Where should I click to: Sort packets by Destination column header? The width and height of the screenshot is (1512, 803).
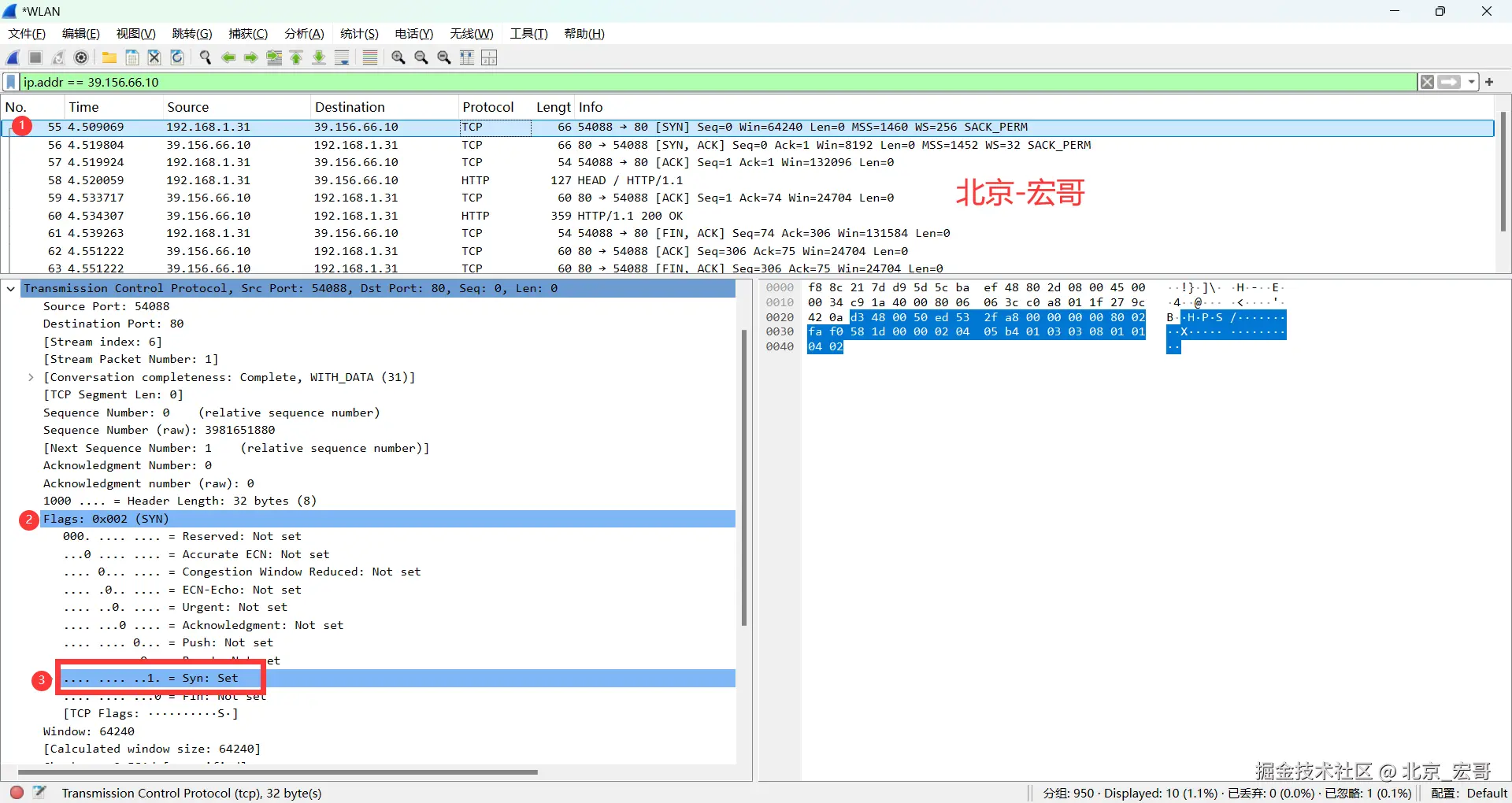click(x=384, y=107)
